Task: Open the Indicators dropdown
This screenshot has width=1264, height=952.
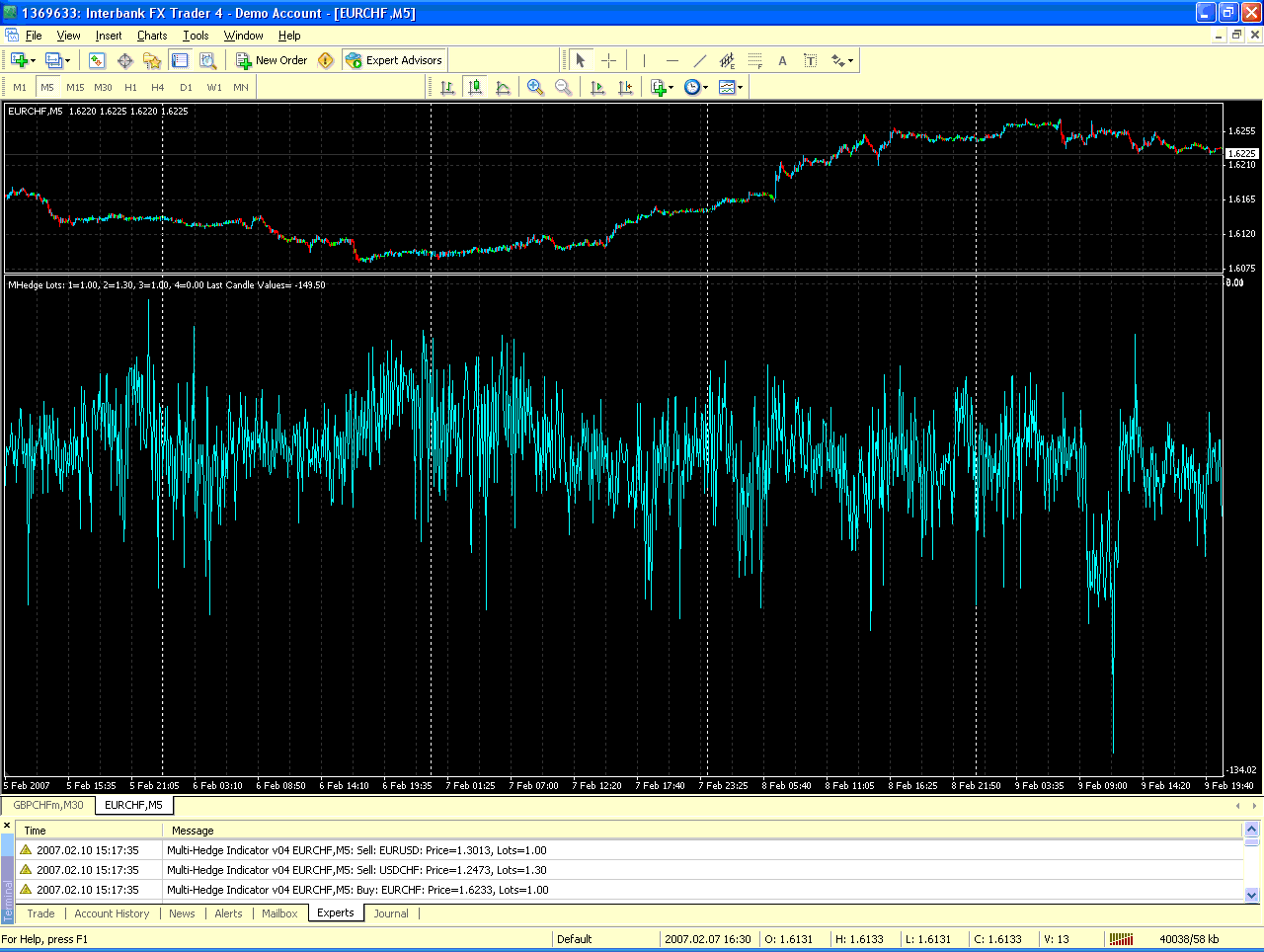Action: pos(660,87)
